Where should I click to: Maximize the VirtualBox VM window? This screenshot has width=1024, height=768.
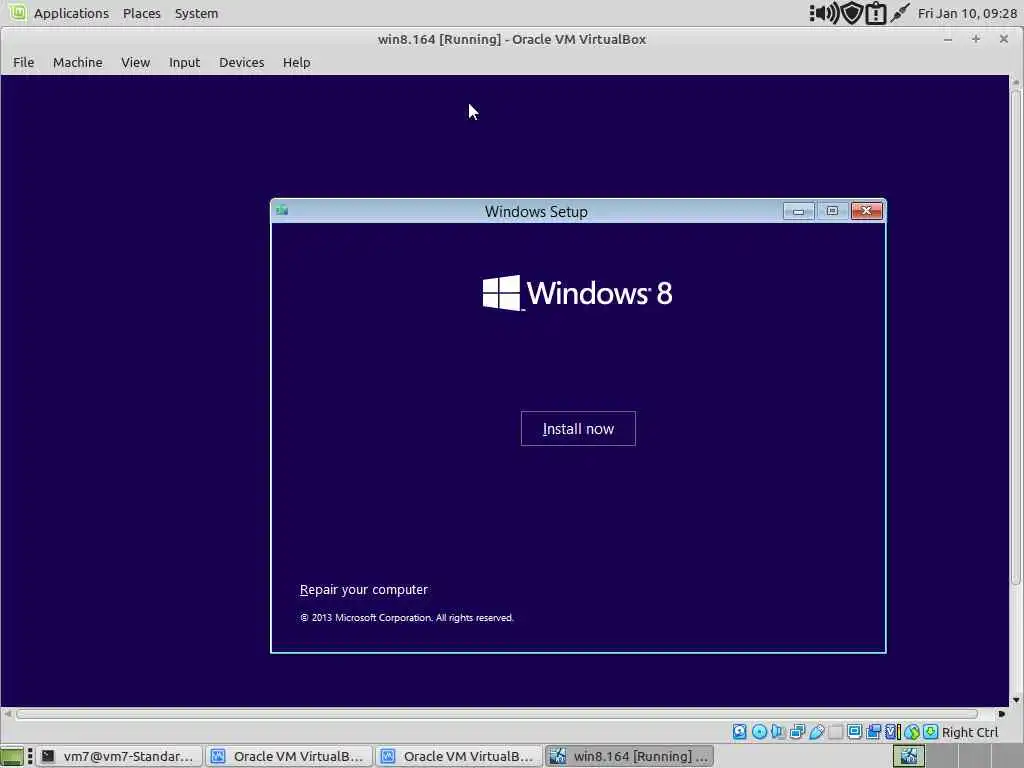pos(976,39)
